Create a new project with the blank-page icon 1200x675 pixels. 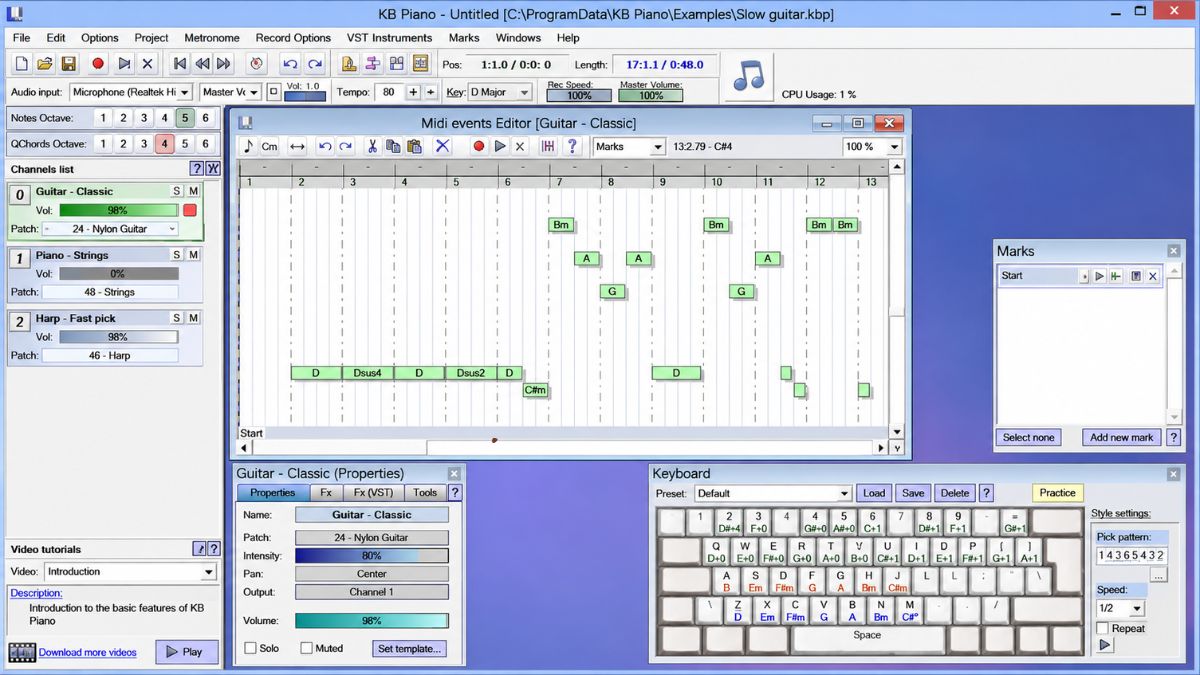pos(21,64)
